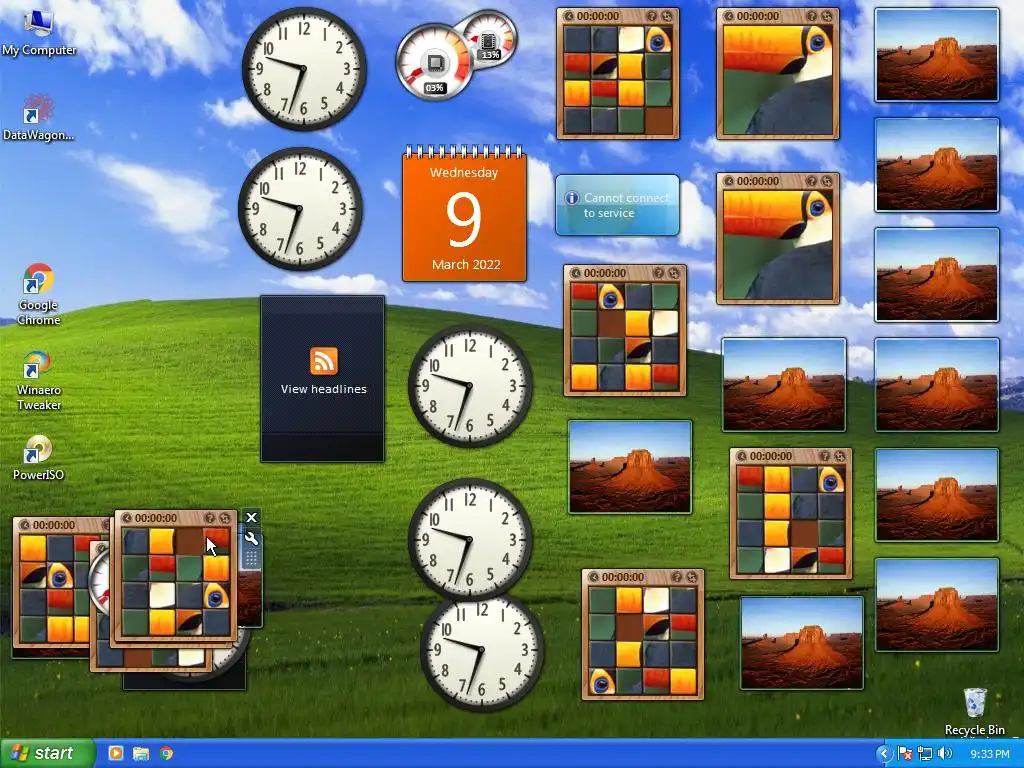Click help icon on puzzle beside the CPU meter
Image resolution: width=1024 pixels, height=768 pixels.
[651, 16]
